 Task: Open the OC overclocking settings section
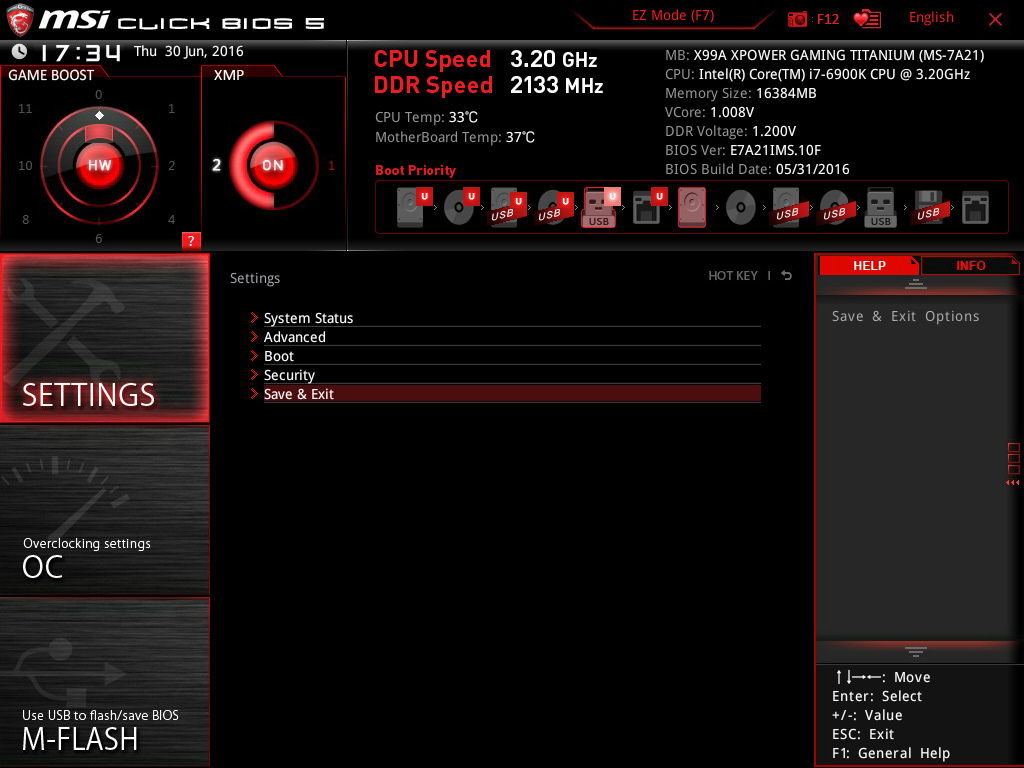pyautogui.click(x=104, y=510)
